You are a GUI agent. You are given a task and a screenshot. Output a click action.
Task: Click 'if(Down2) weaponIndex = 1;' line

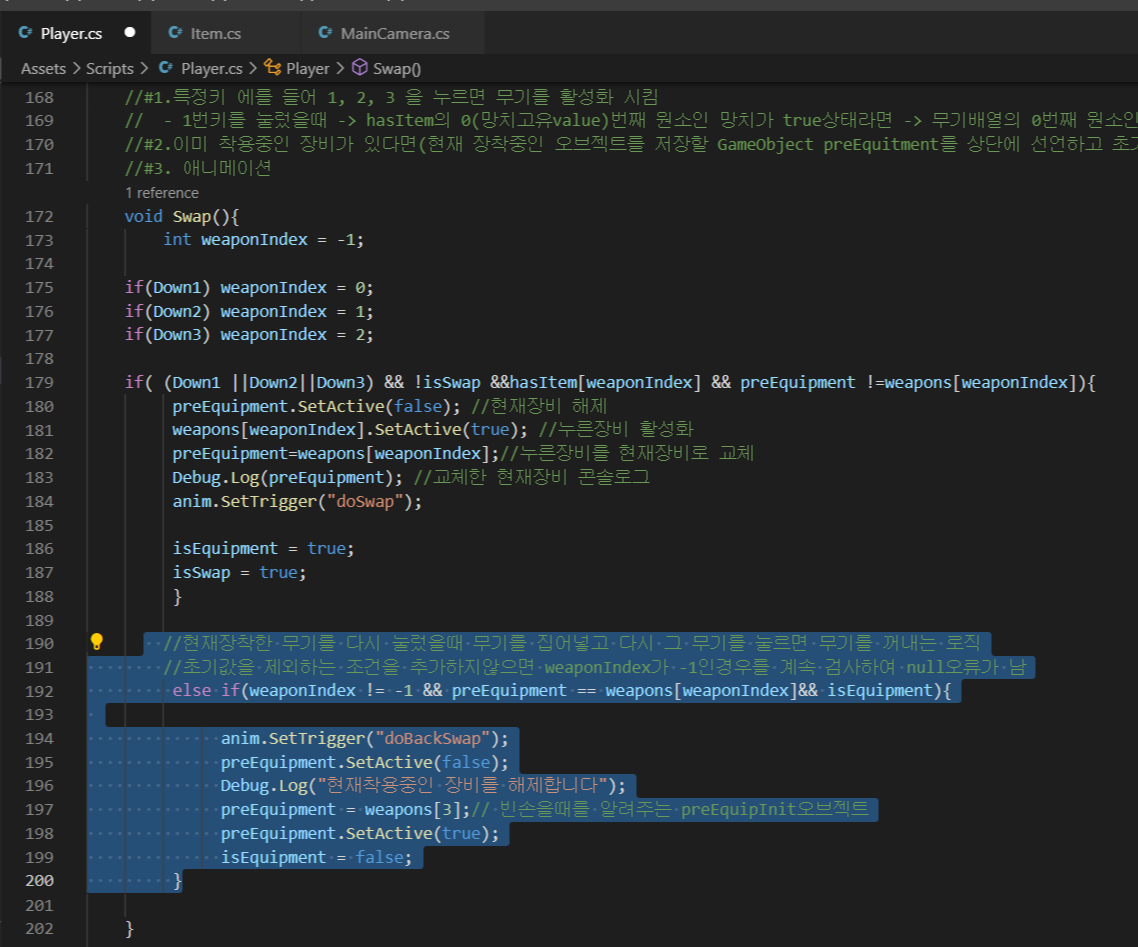pos(249,311)
